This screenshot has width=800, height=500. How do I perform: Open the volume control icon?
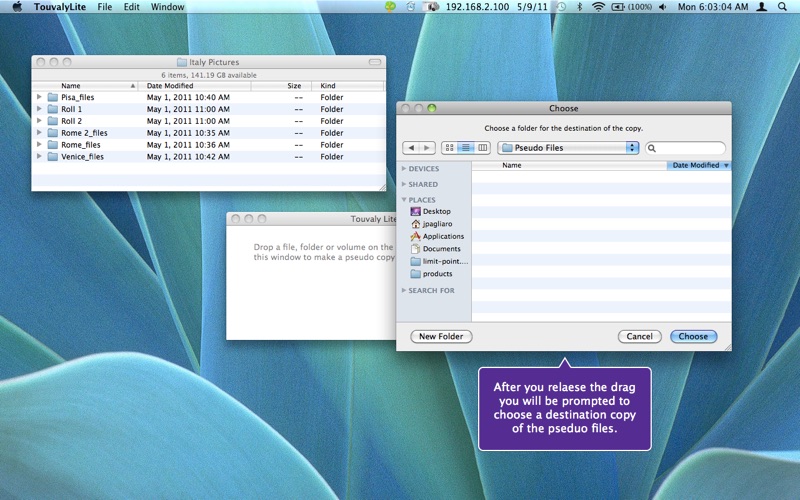(x=662, y=7)
